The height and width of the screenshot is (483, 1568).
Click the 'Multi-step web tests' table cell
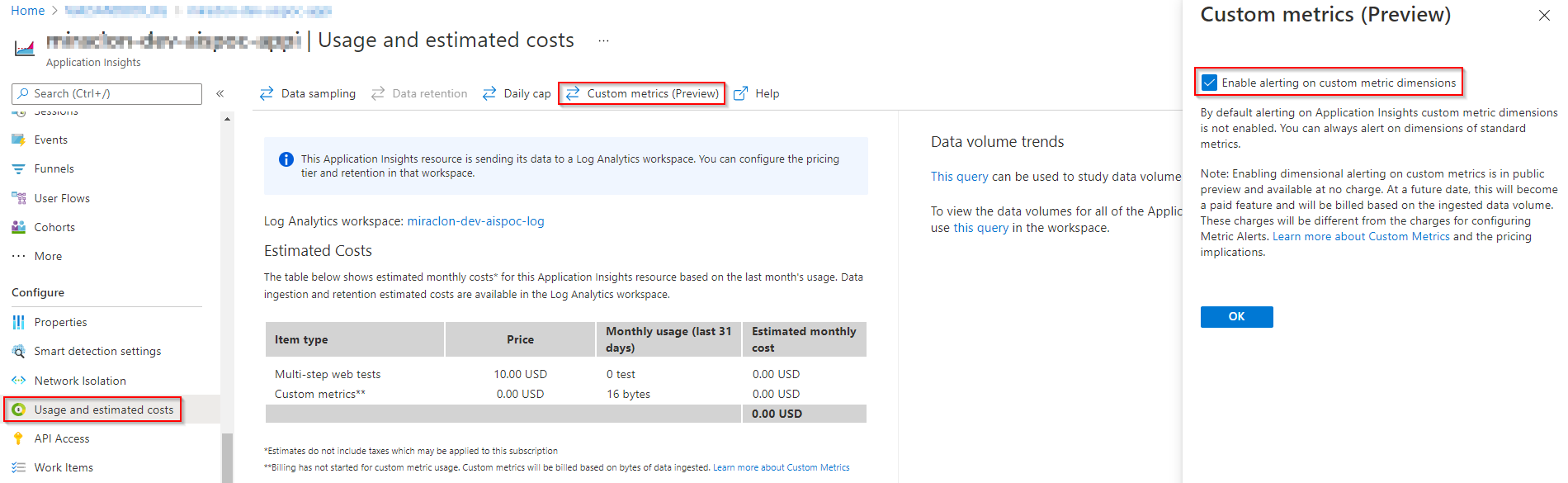[x=328, y=374]
